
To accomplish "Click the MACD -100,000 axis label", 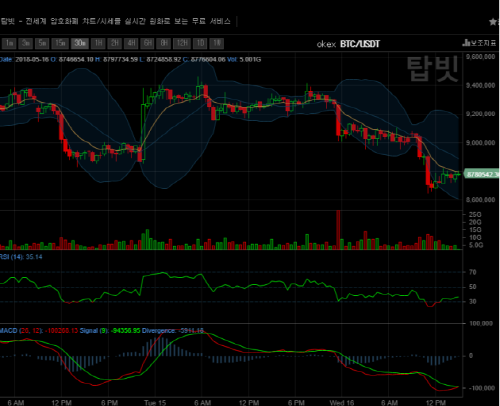I will [x=481, y=388].
